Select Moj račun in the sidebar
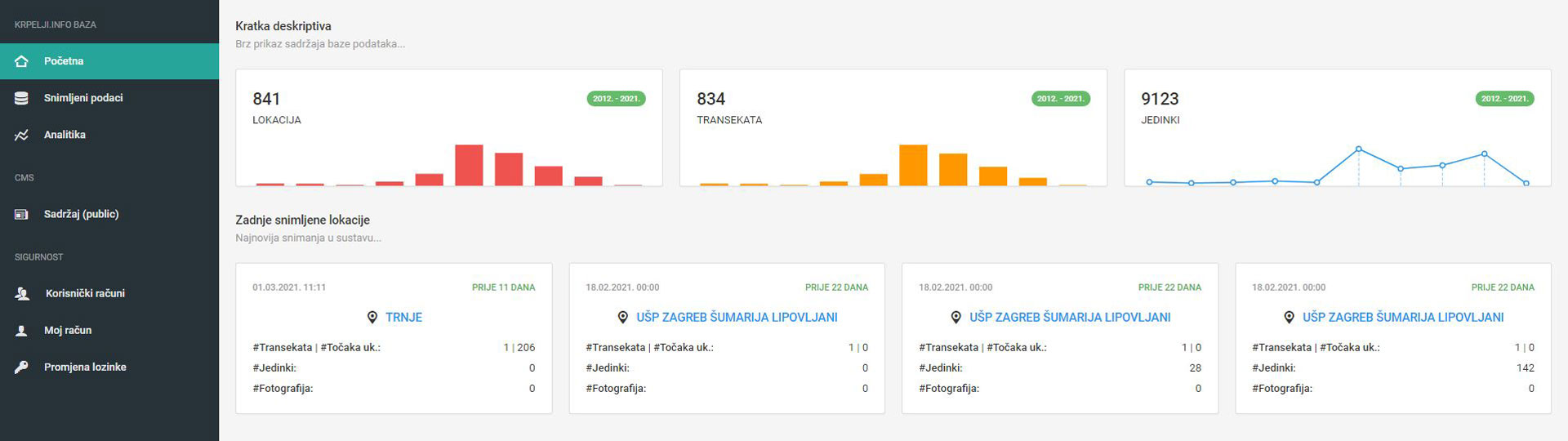This screenshot has width=1568, height=441. (x=109, y=330)
